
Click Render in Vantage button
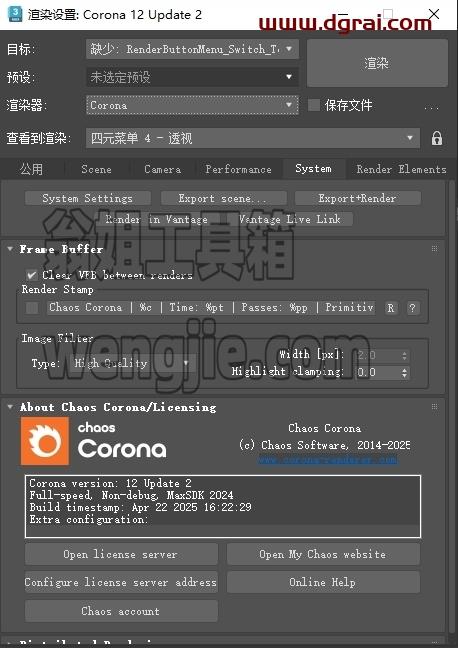[157, 219]
